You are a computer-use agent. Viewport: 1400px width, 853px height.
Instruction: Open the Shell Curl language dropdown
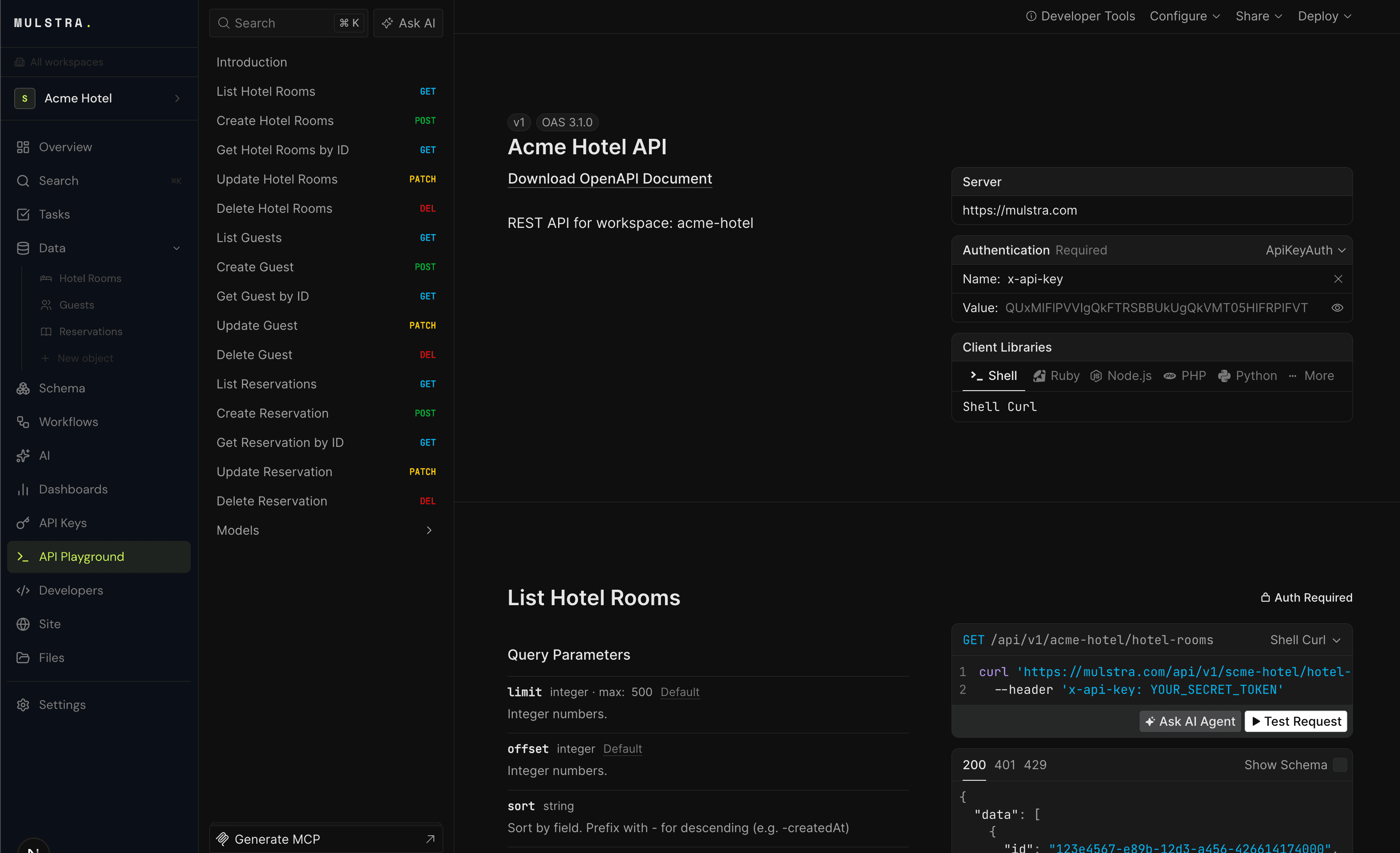tap(1306, 640)
